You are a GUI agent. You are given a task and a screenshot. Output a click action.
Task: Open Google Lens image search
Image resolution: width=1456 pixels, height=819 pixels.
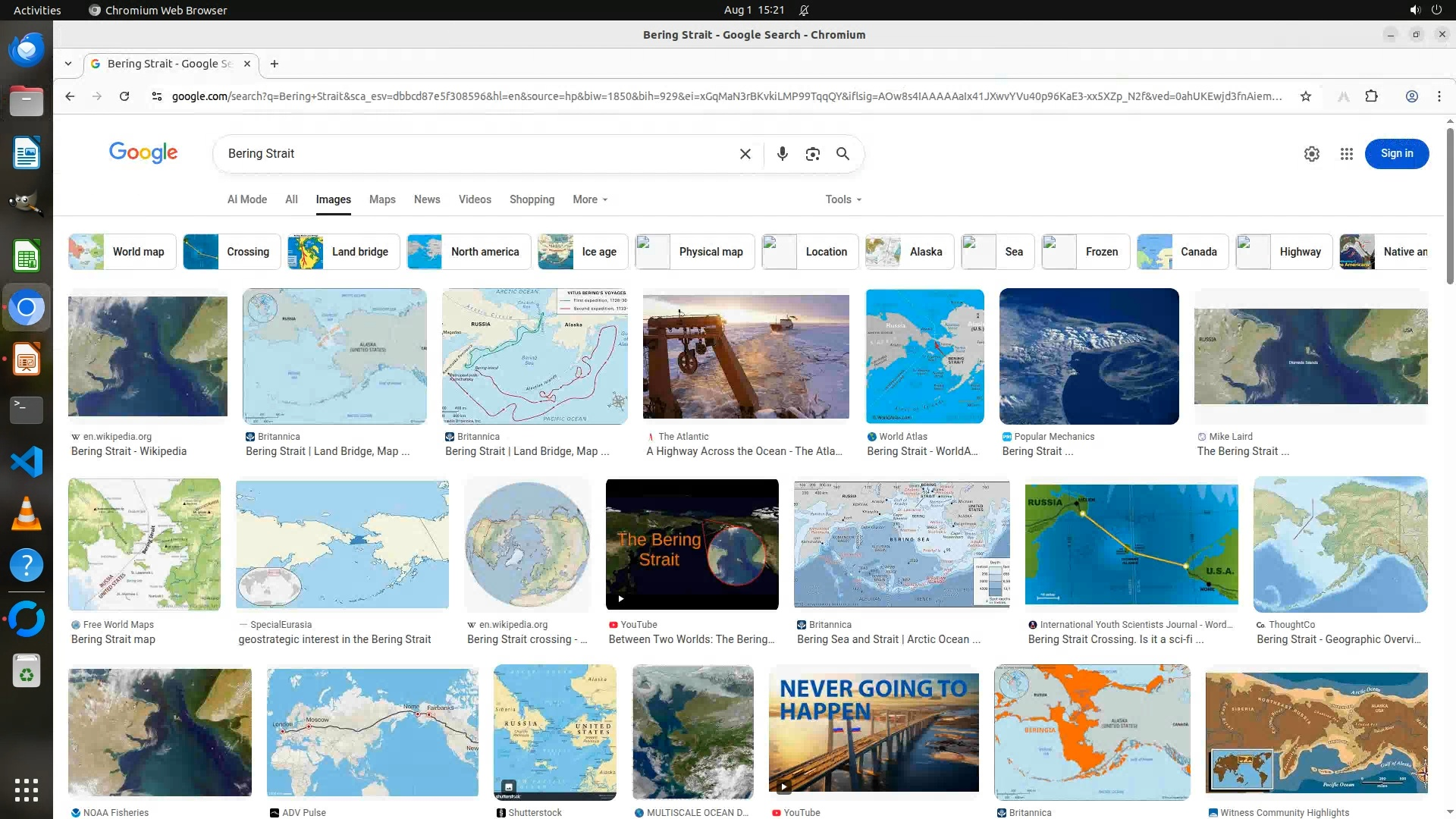click(812, 154)
